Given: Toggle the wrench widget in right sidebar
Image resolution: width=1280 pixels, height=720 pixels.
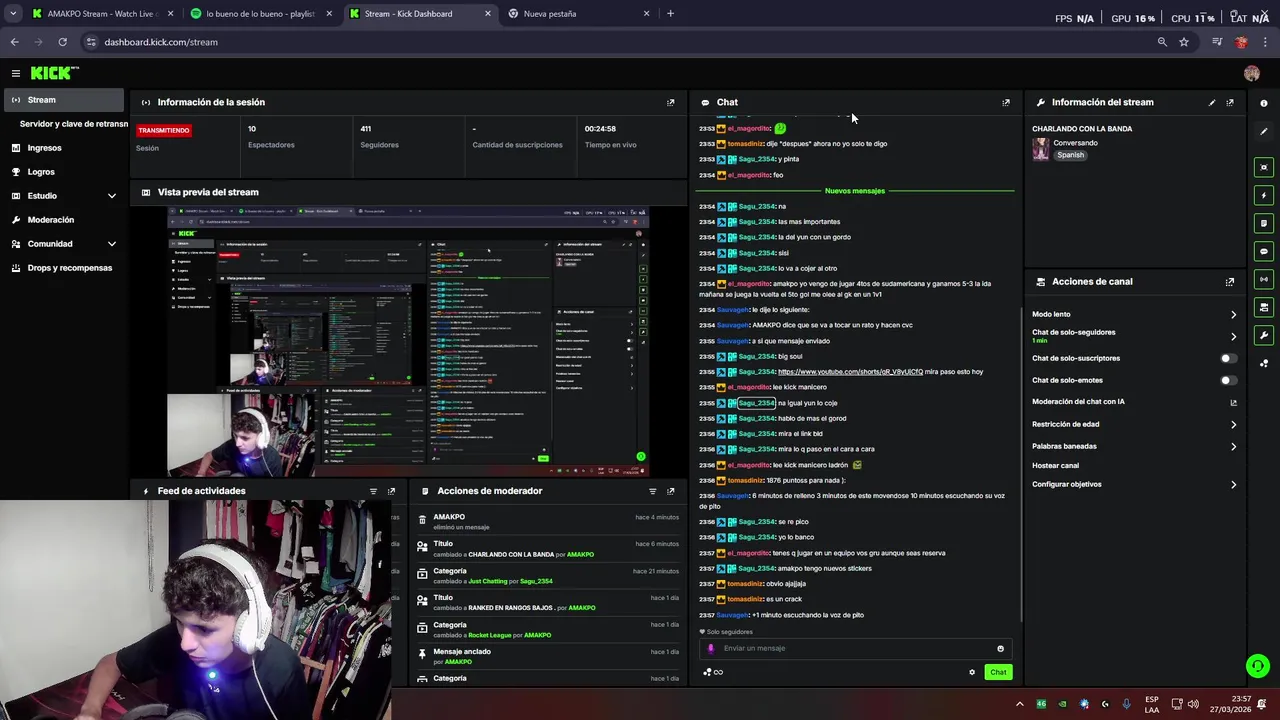Looking at the screenshot, I should click(1264, 335).
